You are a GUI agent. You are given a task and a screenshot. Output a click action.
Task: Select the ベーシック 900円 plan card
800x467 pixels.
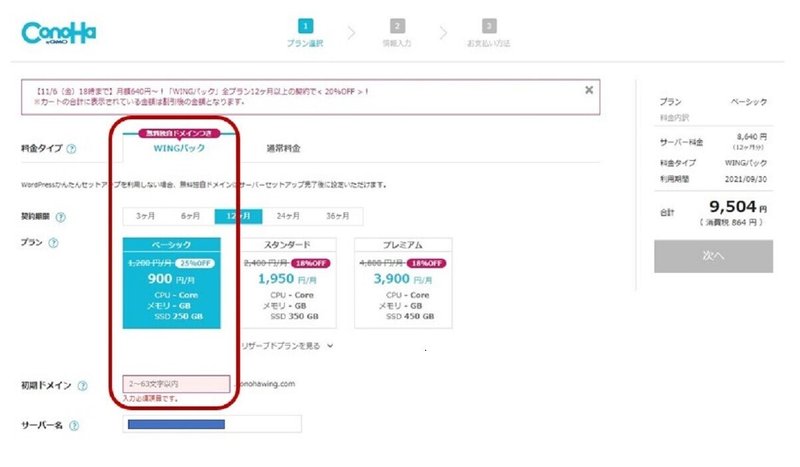pos(172,283)
